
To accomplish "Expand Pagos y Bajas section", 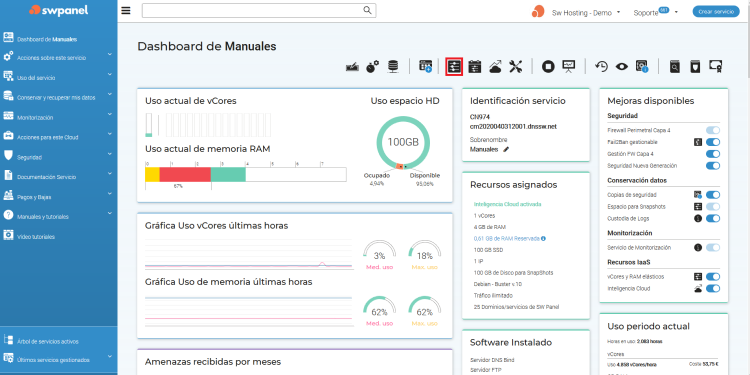I will pyautogui.click(x=58, y=197).
